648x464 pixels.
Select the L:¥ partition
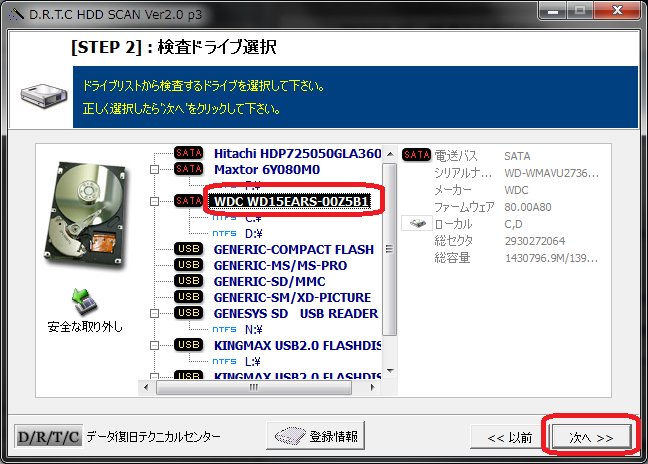(x=253, y=362)
